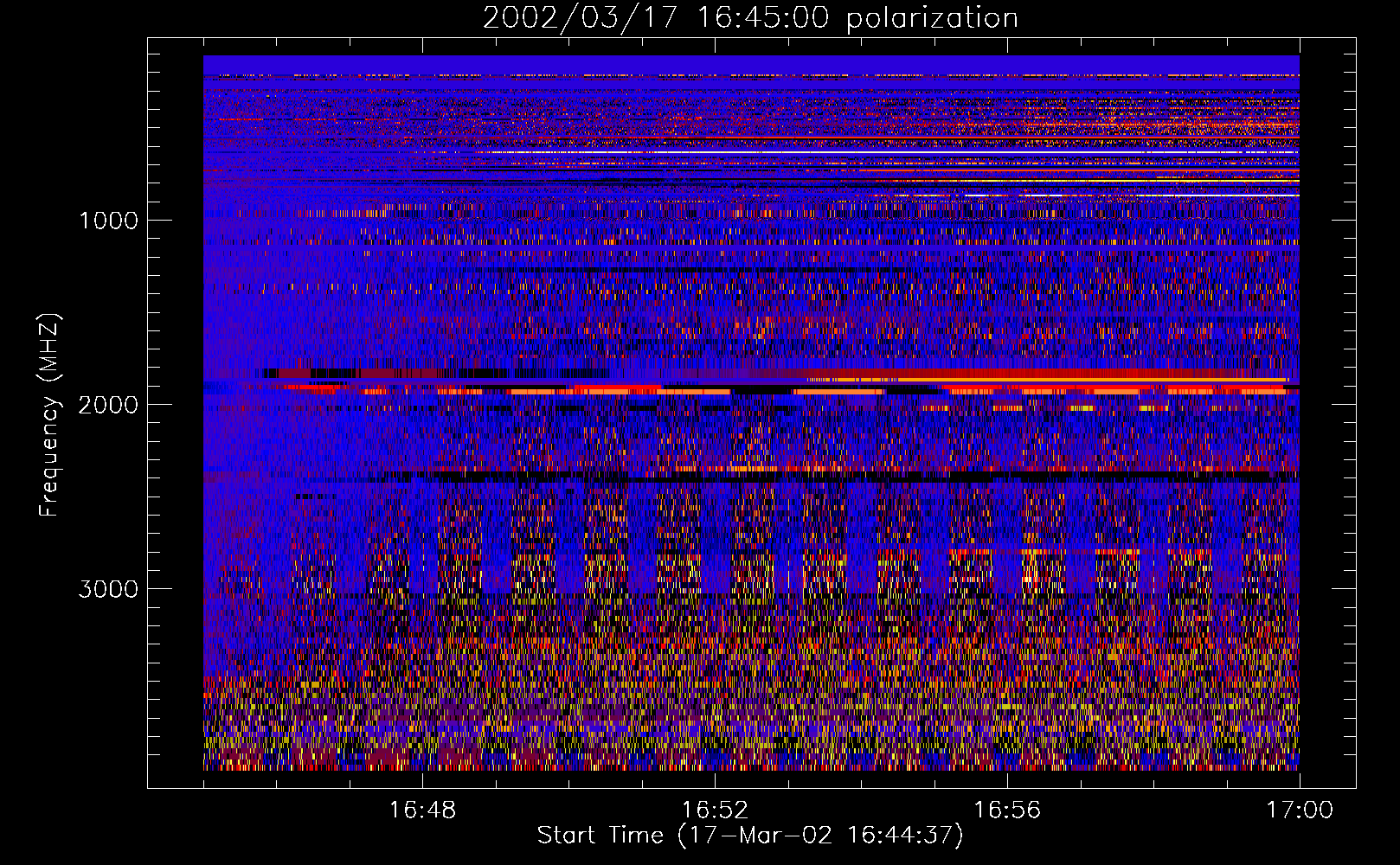Click the plot title '2002/03/17 16:45:00 polarization'
This screenshot has width=1400, height=865.
pyautogui.click(x=750, y=18)
